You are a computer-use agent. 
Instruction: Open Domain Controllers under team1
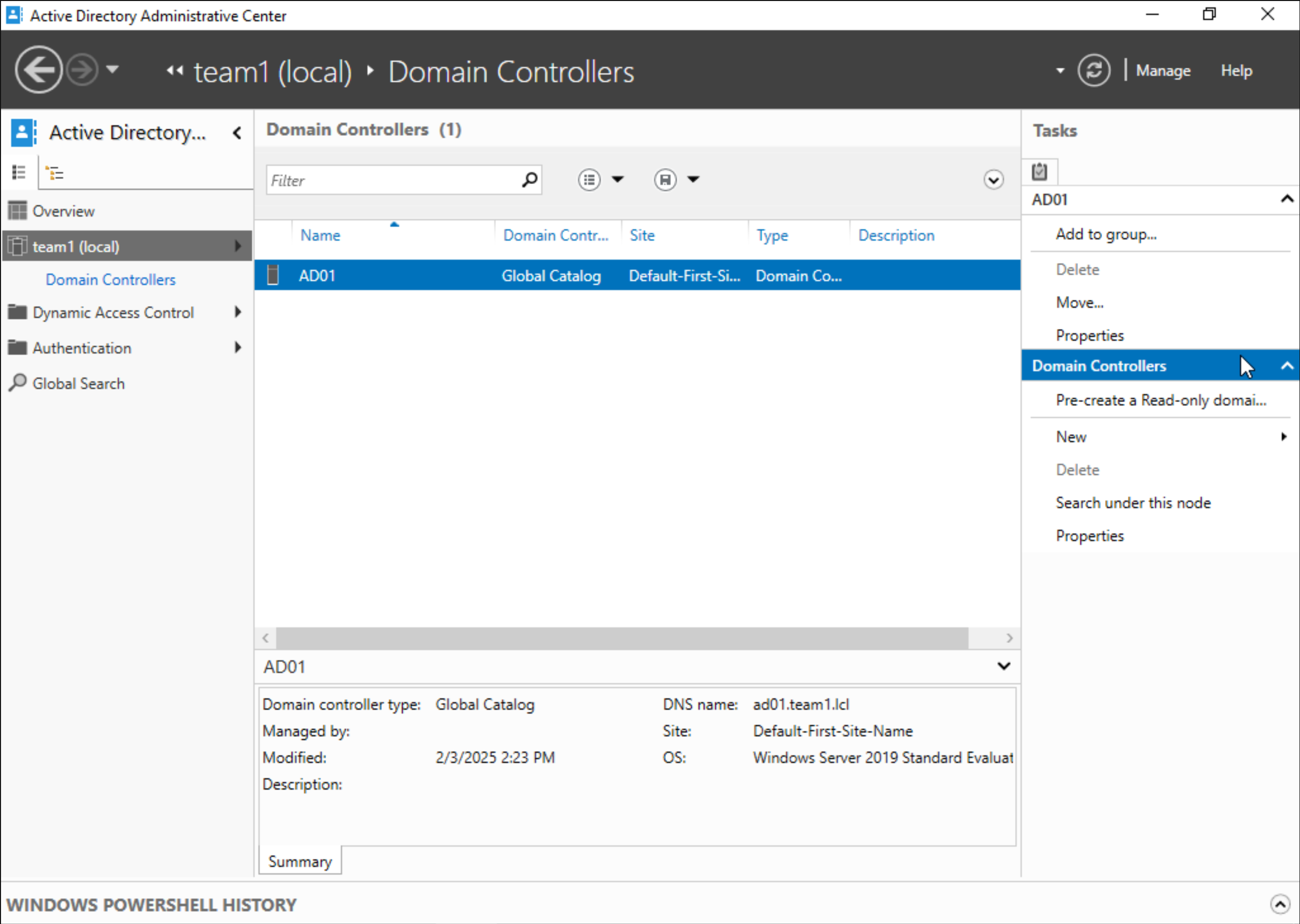(111, 279)
